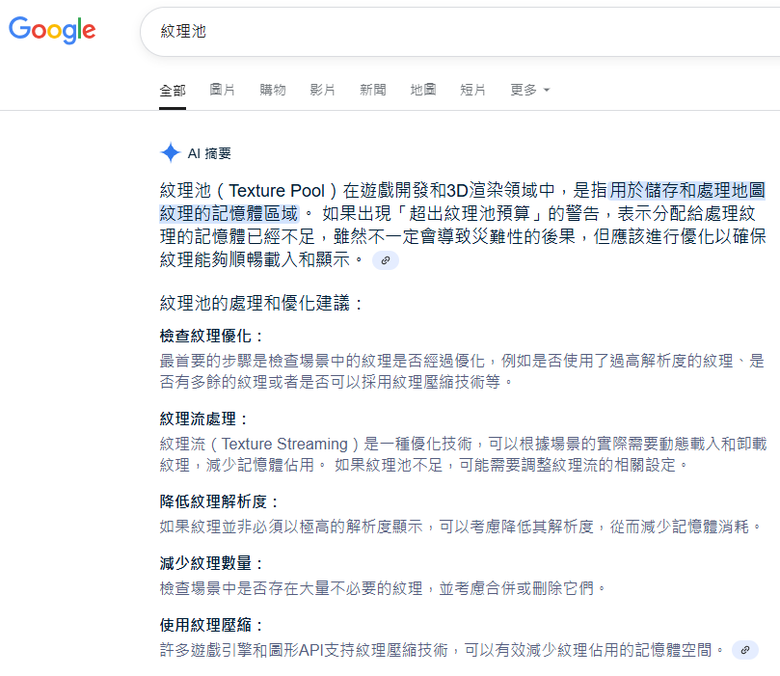The width and height of the screenshot is (780, 676).
Task: Click the heading 降低紋理解析度：
Action: 219,501
